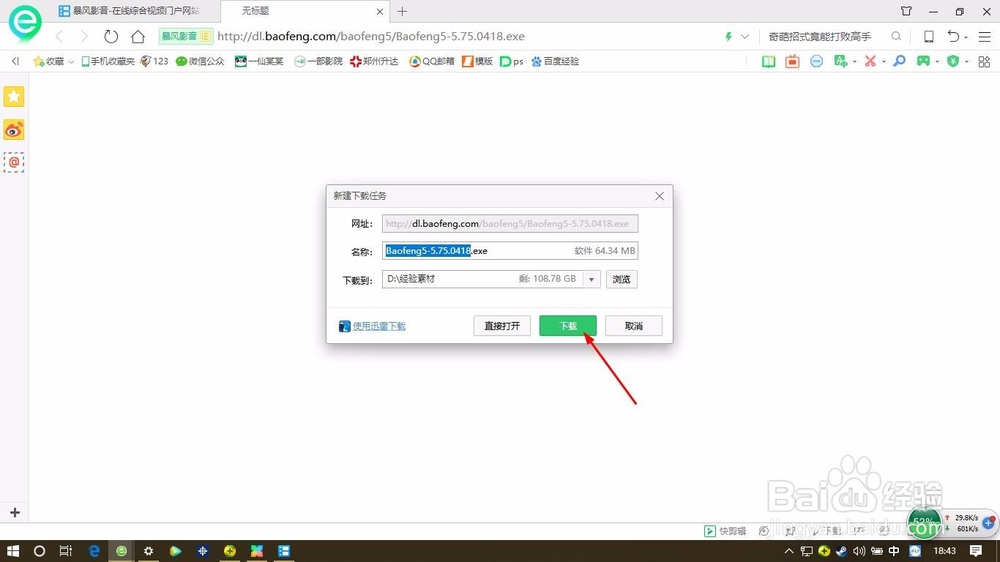Click the 暴风影音 site certificate badge
The height and width of the screenshot is (562, 1000).
(x=185, y=36)
